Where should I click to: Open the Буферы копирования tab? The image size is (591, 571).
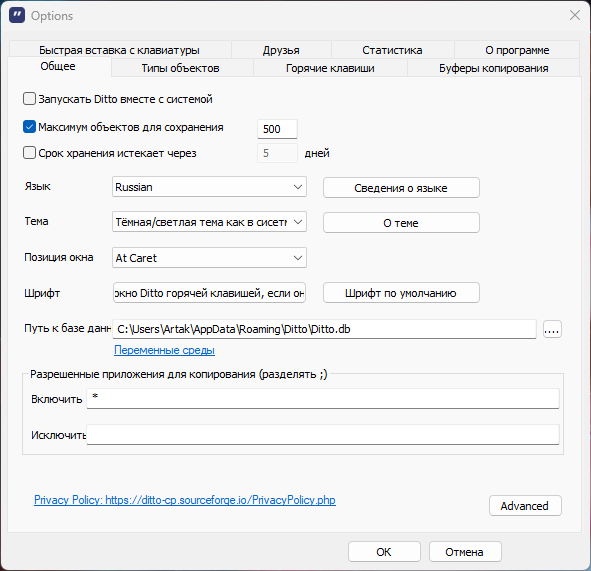493,68
